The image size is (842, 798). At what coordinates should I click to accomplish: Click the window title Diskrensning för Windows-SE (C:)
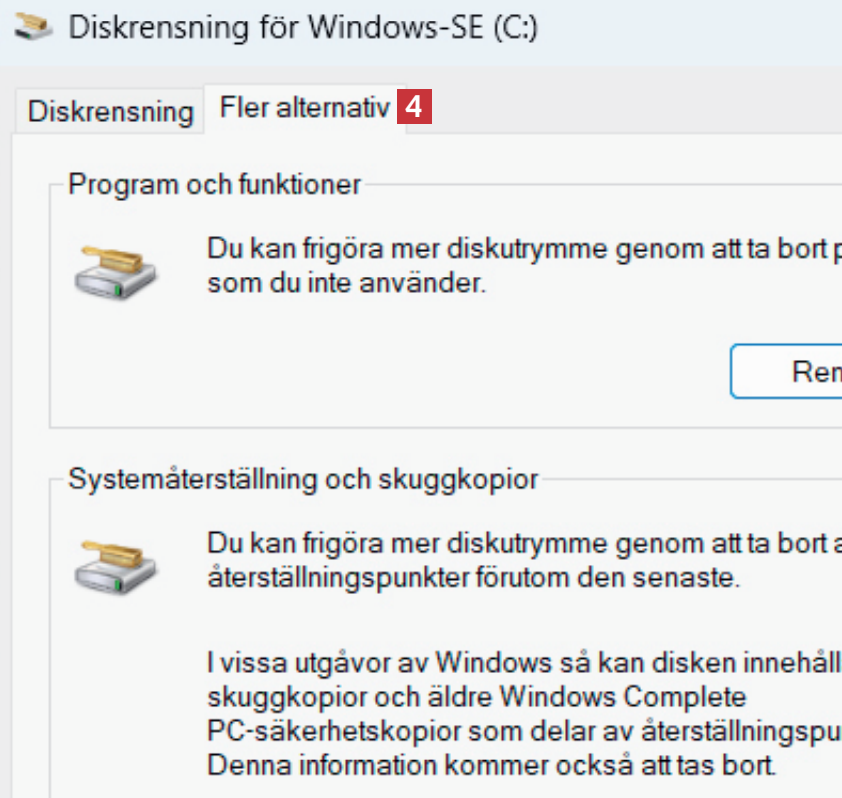coord(303,27)
